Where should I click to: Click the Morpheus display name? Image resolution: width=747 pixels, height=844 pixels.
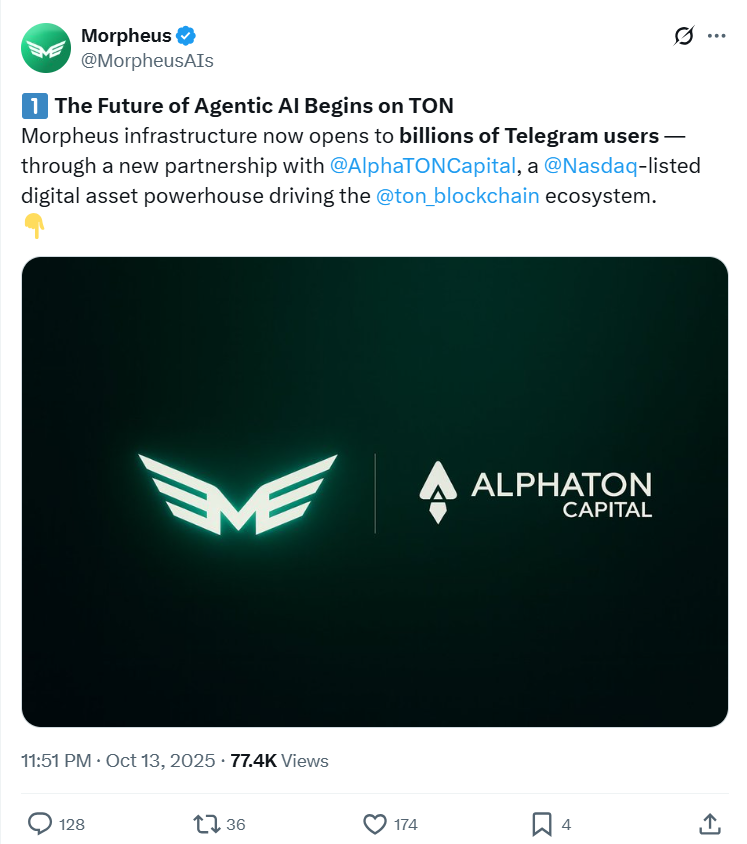126,36
